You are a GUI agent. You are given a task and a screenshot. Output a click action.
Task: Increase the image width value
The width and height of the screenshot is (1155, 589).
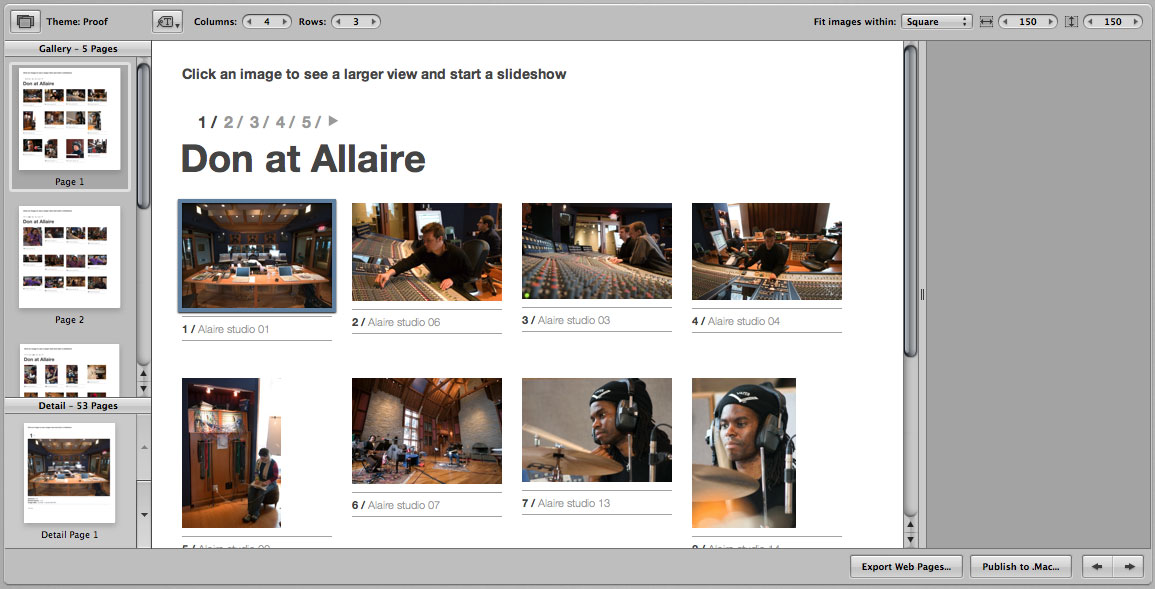(x=1051, y=21)
